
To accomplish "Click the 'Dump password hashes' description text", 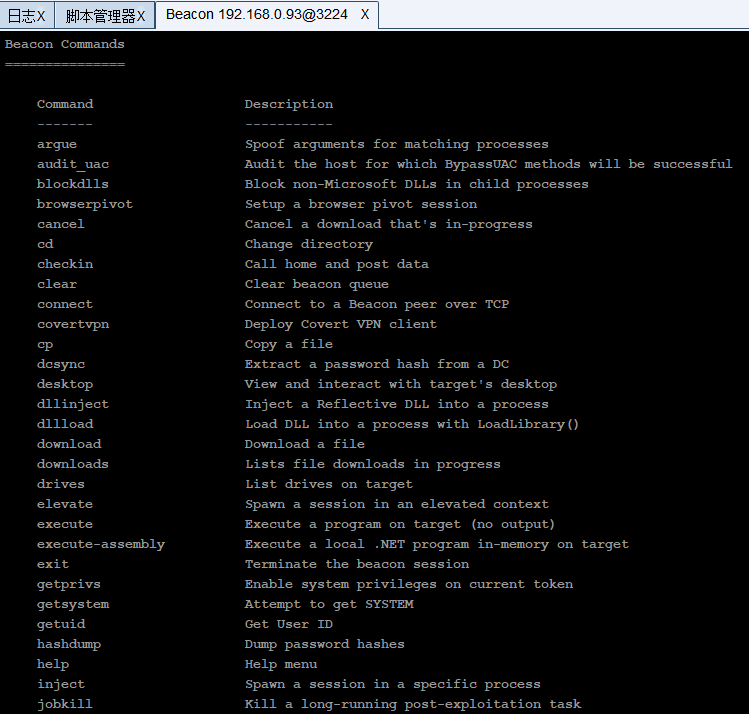I will (325, 644).
